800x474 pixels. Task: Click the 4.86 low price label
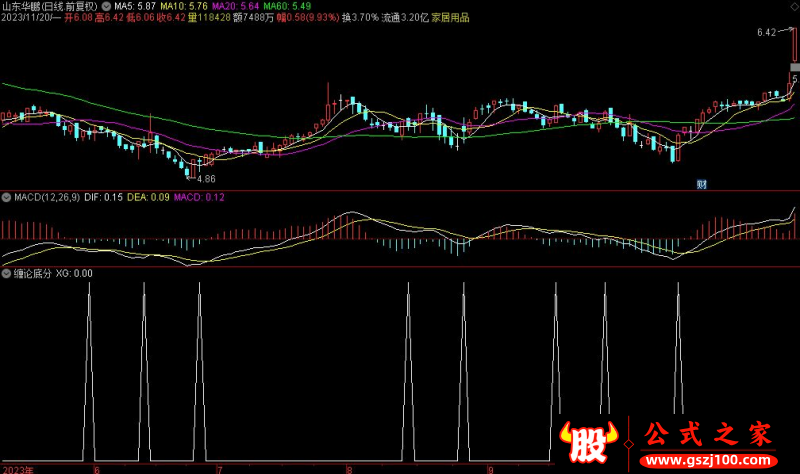[205, 178]
